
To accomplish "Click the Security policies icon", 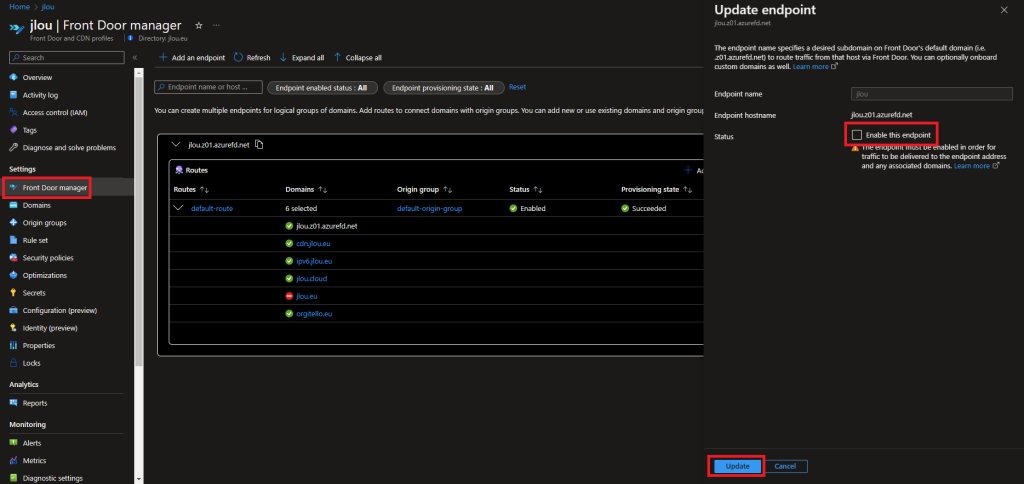I will [x=14, y=257].
